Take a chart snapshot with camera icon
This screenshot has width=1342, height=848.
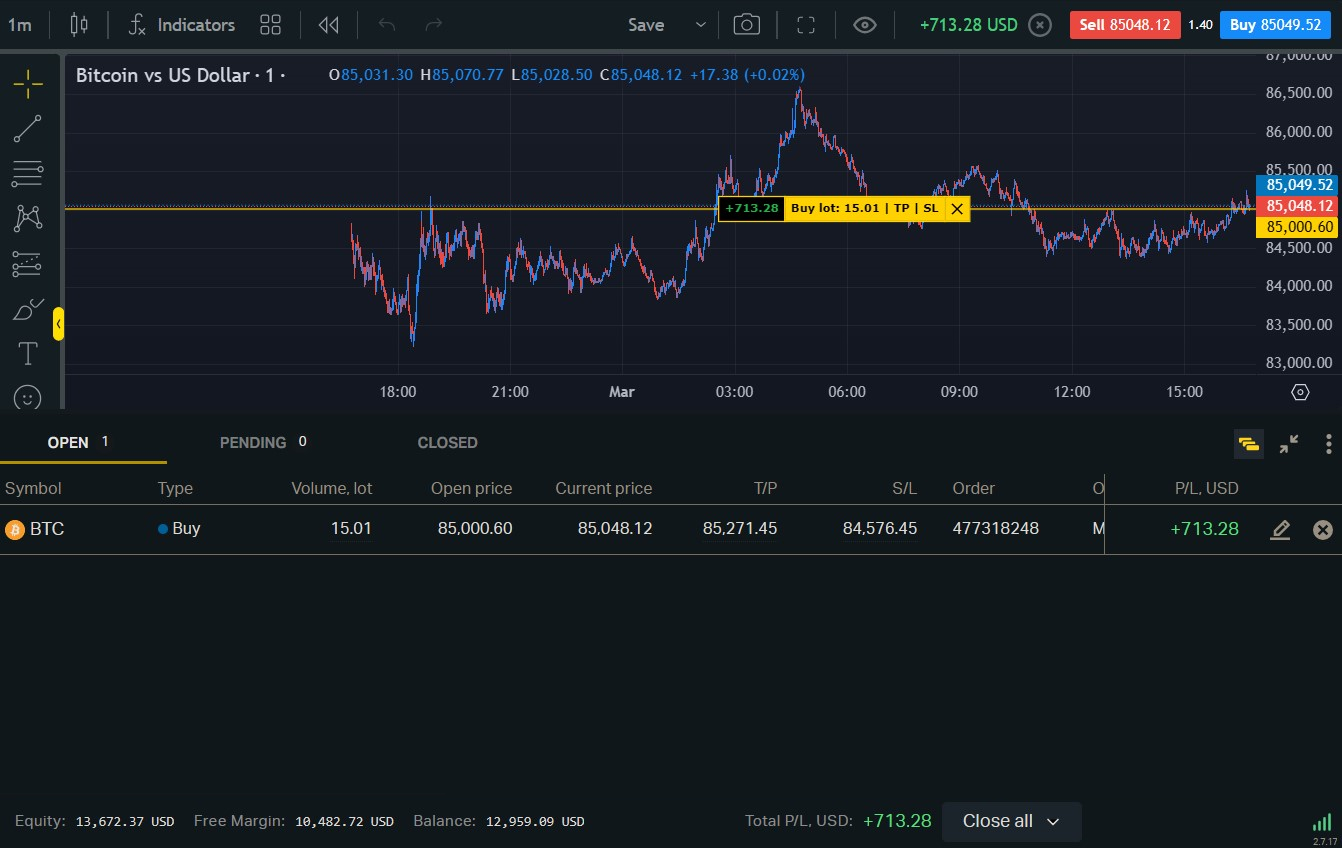tap(746, 25)
